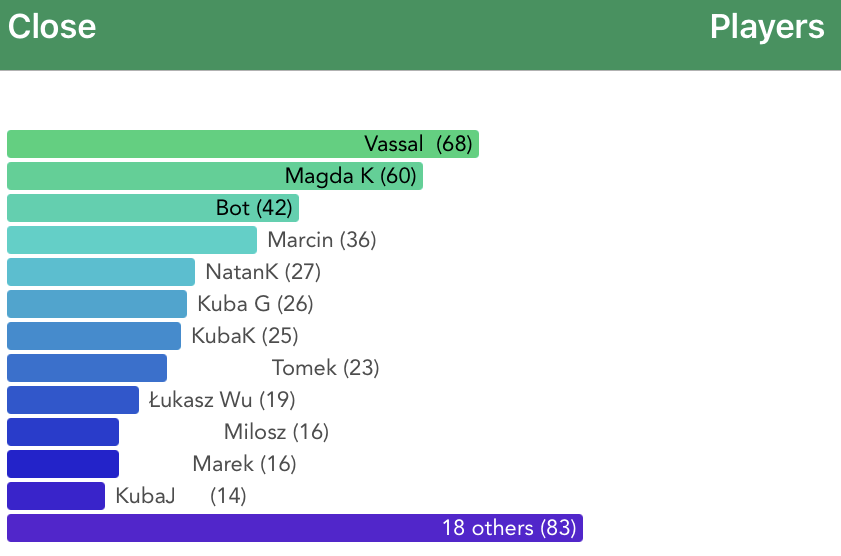This screenshot has height=556, width=841.
Task: Tap the KubaJ score (14) label
Action: [x=228, y=496]
